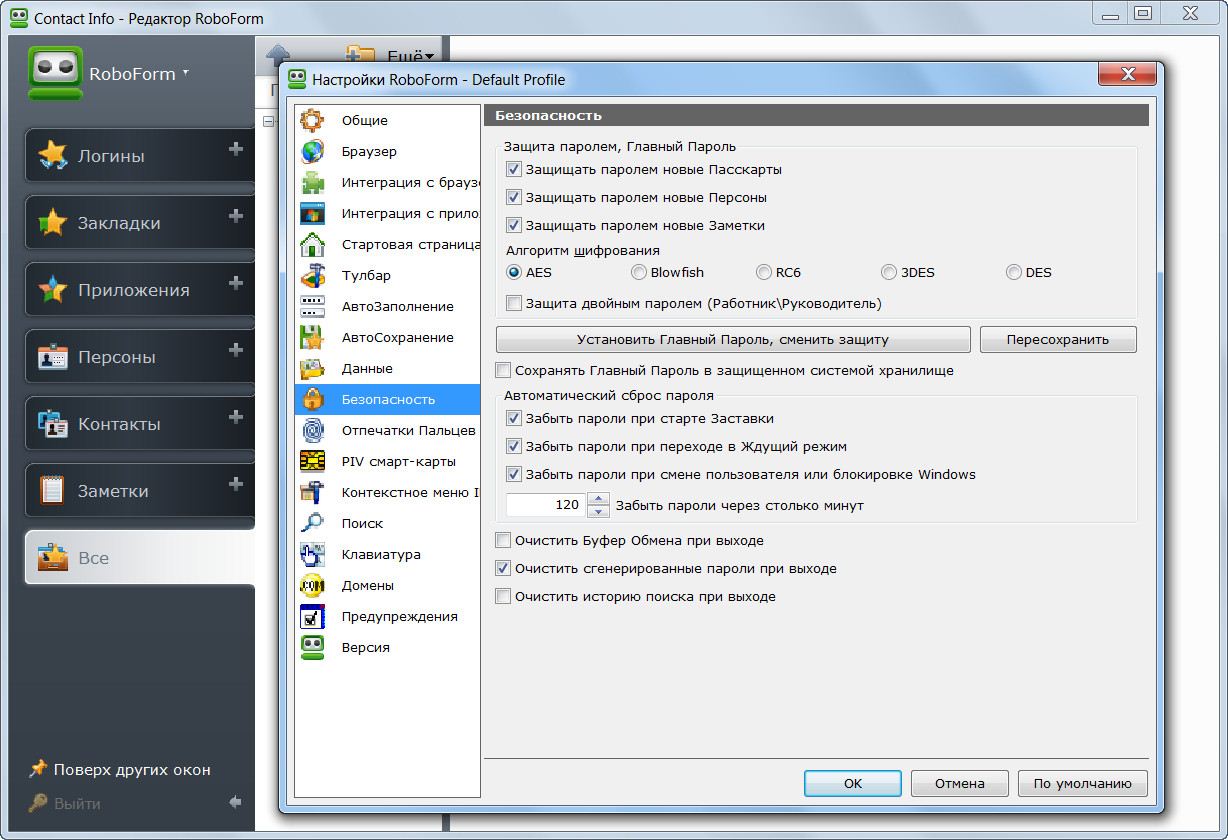
Task: Add a new item with Закладки plus
Action: 236,216
